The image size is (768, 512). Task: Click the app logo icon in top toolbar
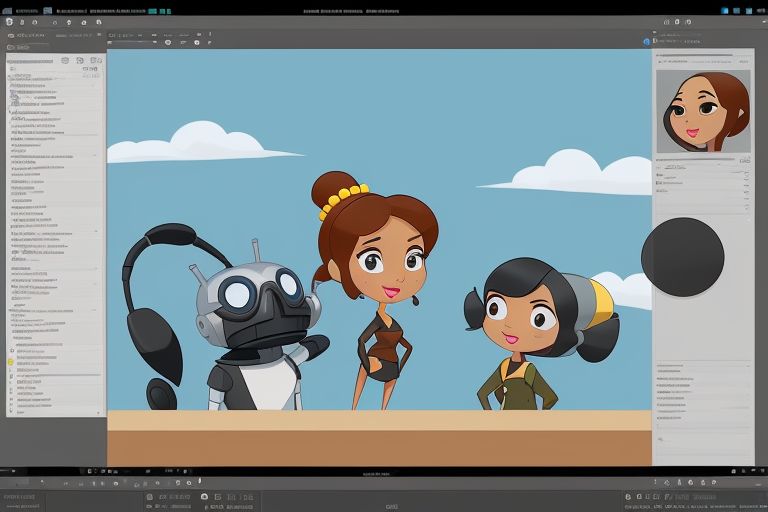(x=9, y=22)
